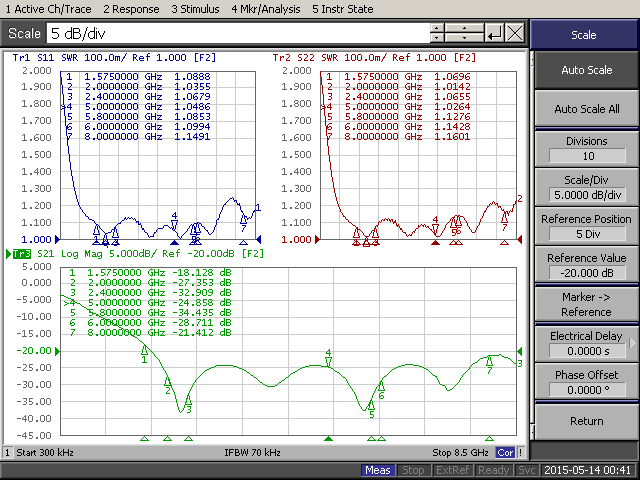This screenshot has width=640, height=480.
Task: Open the Stimulus menu
Action: coord(195,9)
